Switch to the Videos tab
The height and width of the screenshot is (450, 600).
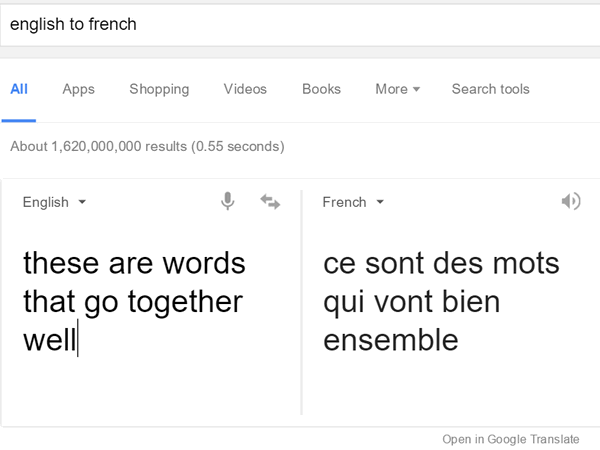245,89
